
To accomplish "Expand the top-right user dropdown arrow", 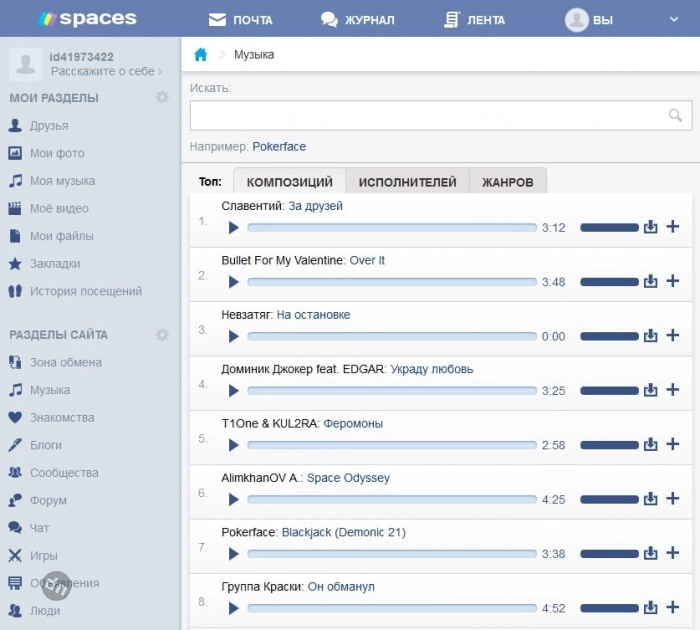I will click(674, 19).
